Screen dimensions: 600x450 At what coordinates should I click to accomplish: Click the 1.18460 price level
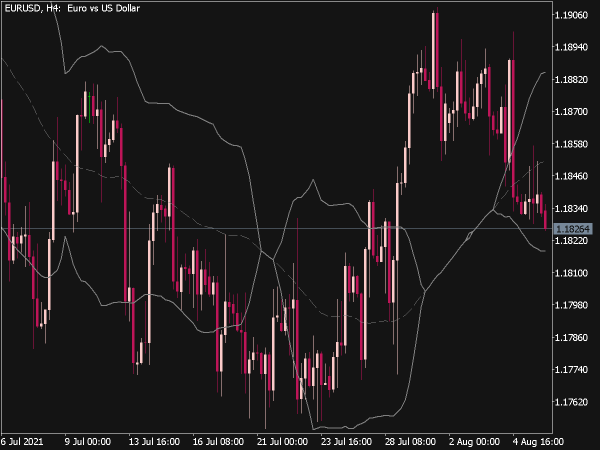click(x=571, y=176)
